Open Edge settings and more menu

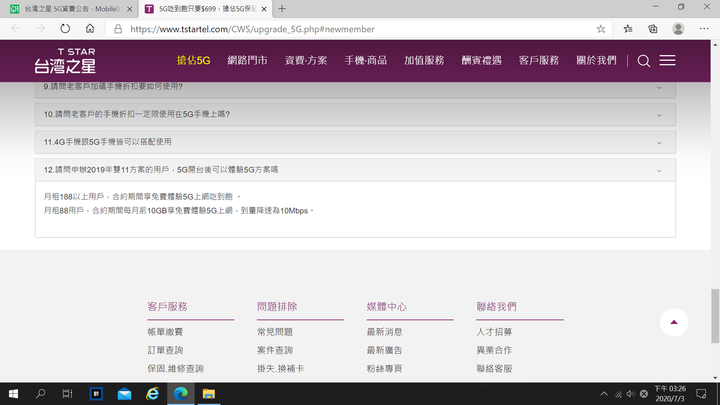pyautogui.click(x=704, y=29)
